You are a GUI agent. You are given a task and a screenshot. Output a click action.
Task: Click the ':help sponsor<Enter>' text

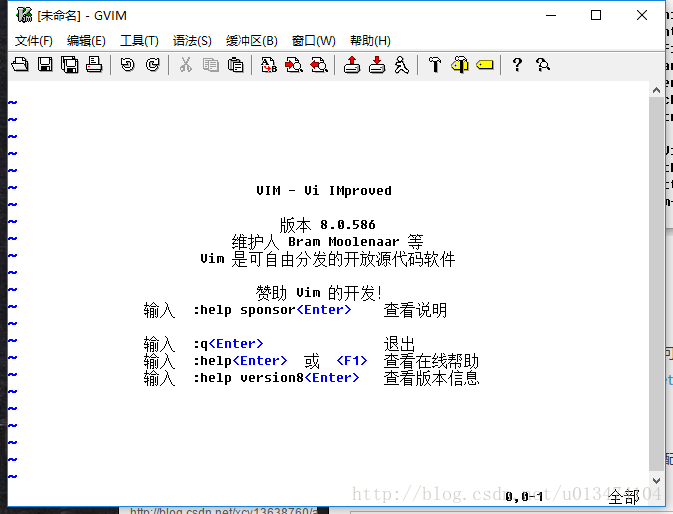pyautogui.click(x=272, y=310)
